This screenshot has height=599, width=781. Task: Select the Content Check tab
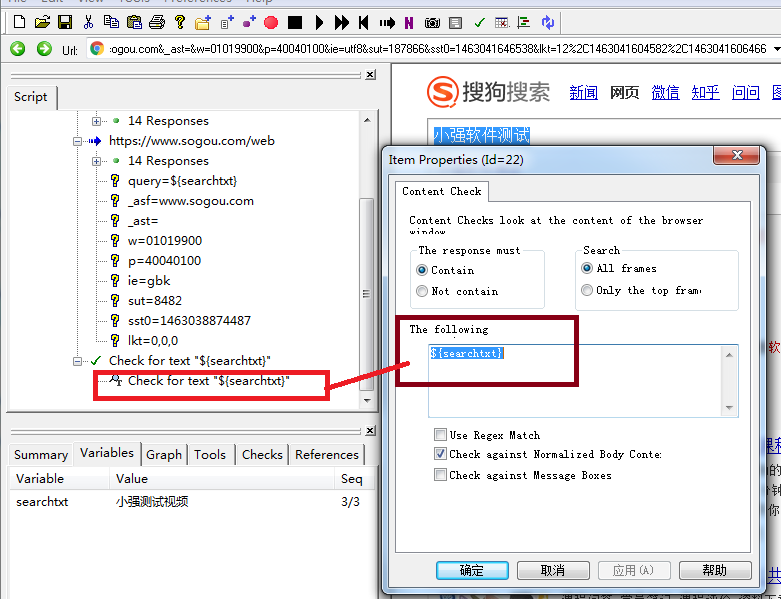tap(442, 192)
